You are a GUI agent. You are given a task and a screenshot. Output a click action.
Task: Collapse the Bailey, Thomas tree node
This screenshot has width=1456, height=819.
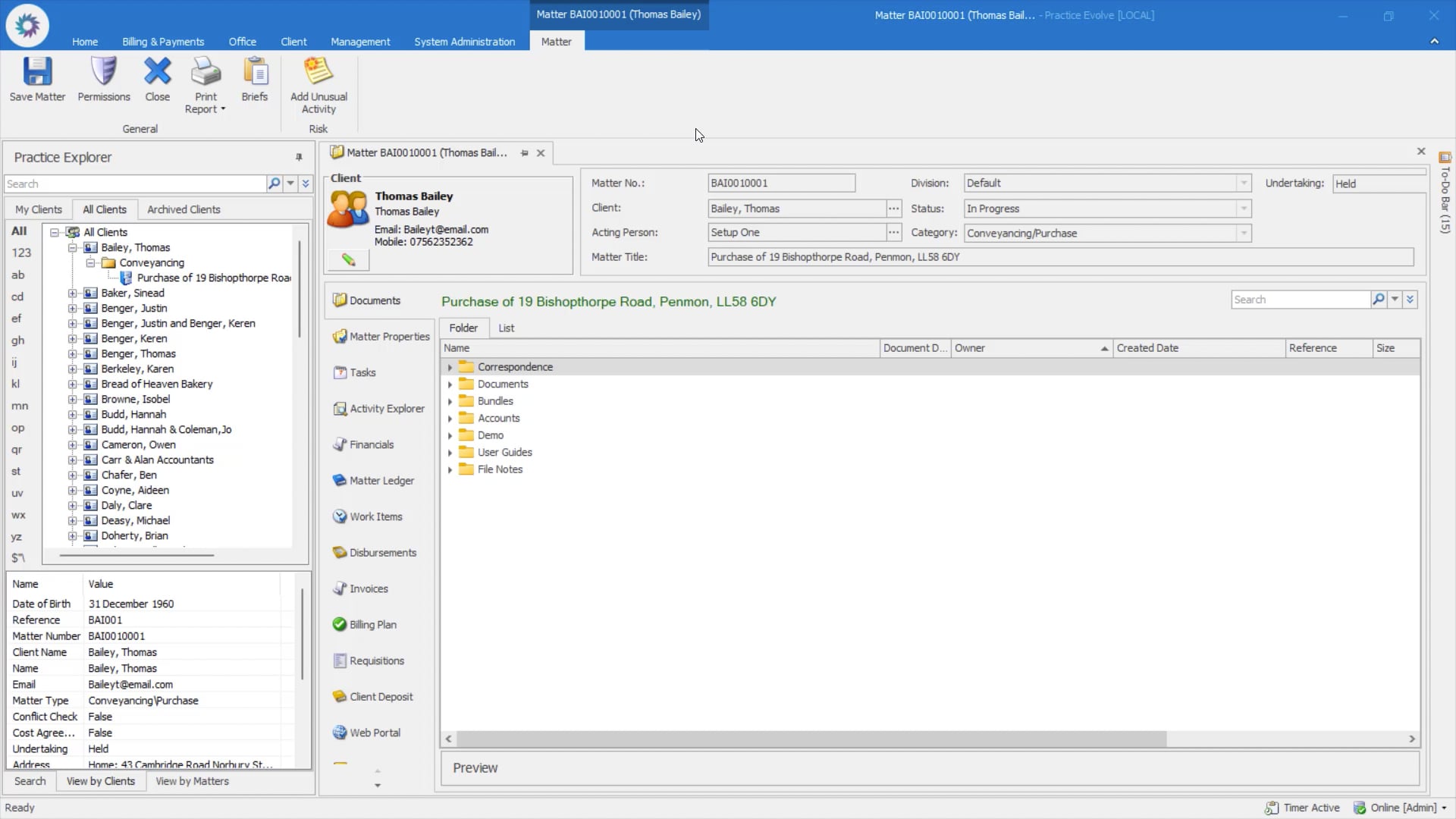click(x=73, y=248)
